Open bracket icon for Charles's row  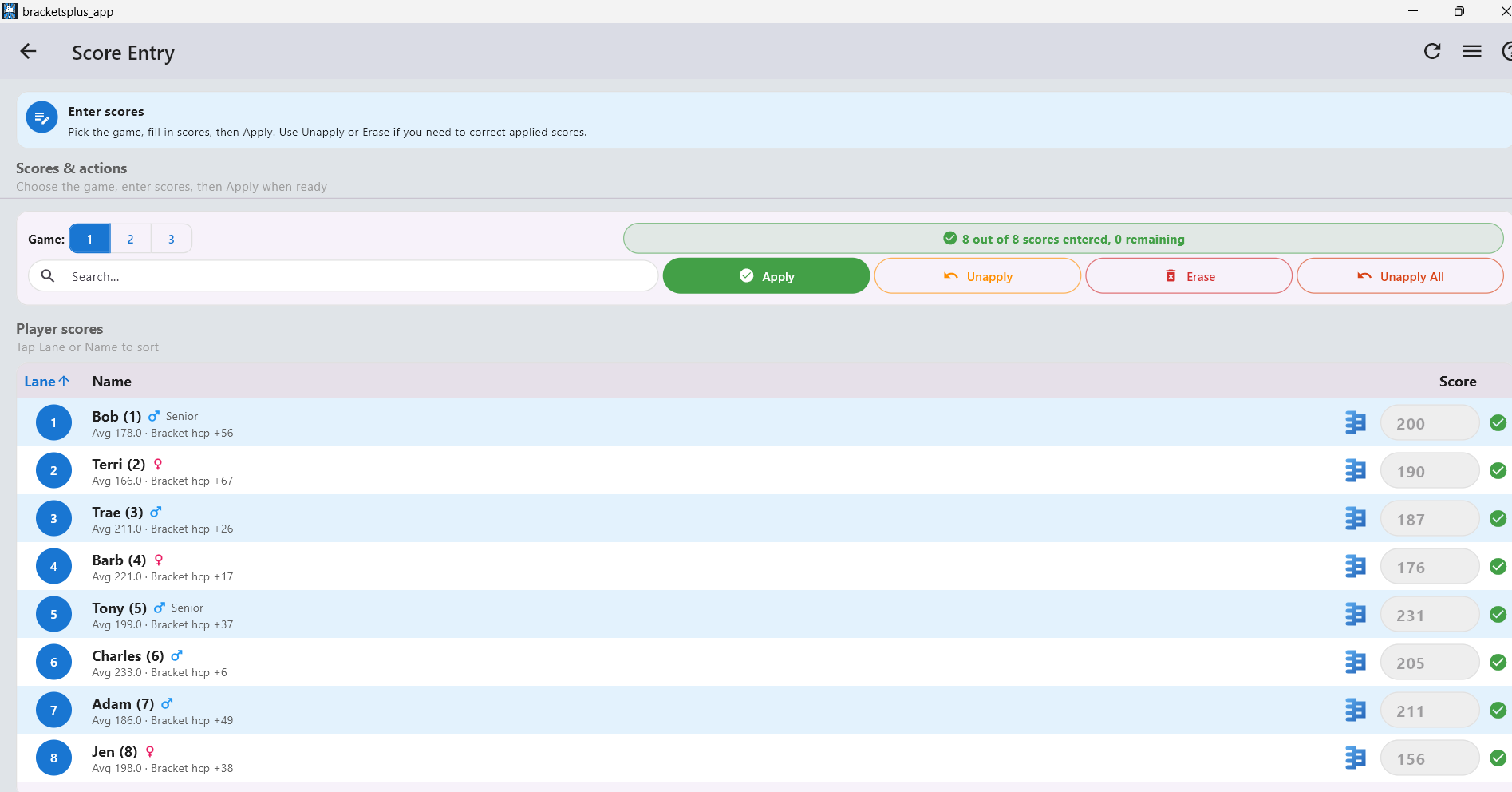coord(1355,662)
